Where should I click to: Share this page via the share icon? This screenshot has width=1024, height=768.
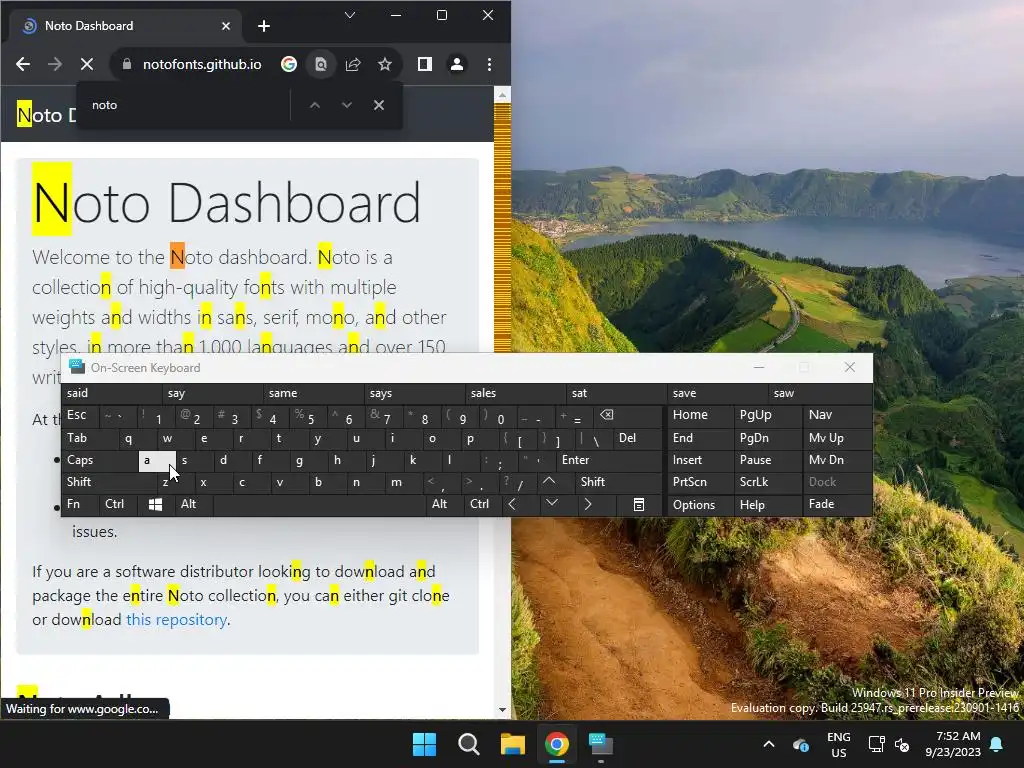[353, 64]
